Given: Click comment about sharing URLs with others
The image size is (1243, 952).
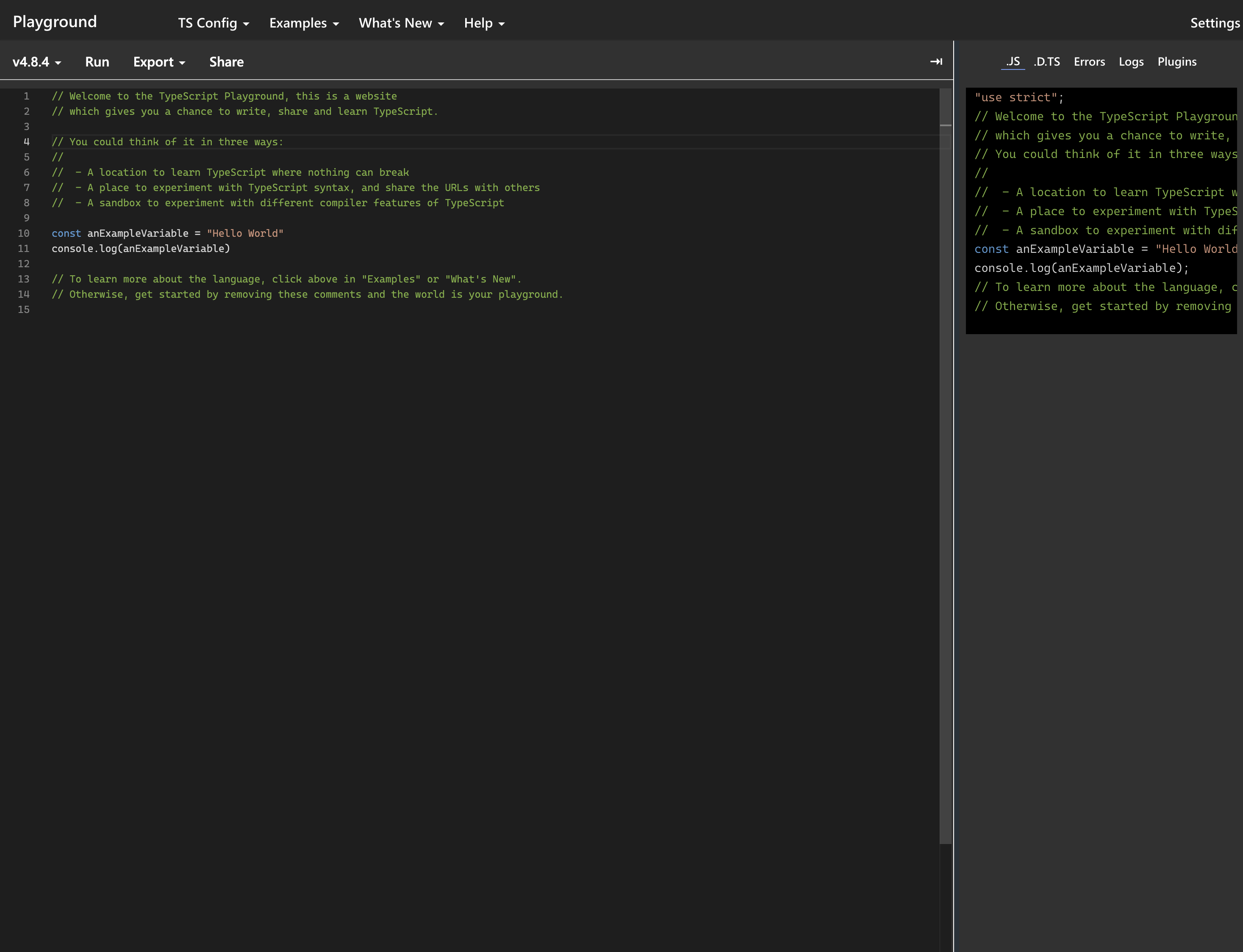Looking at the screenshot, I should (x=295, y=188).
